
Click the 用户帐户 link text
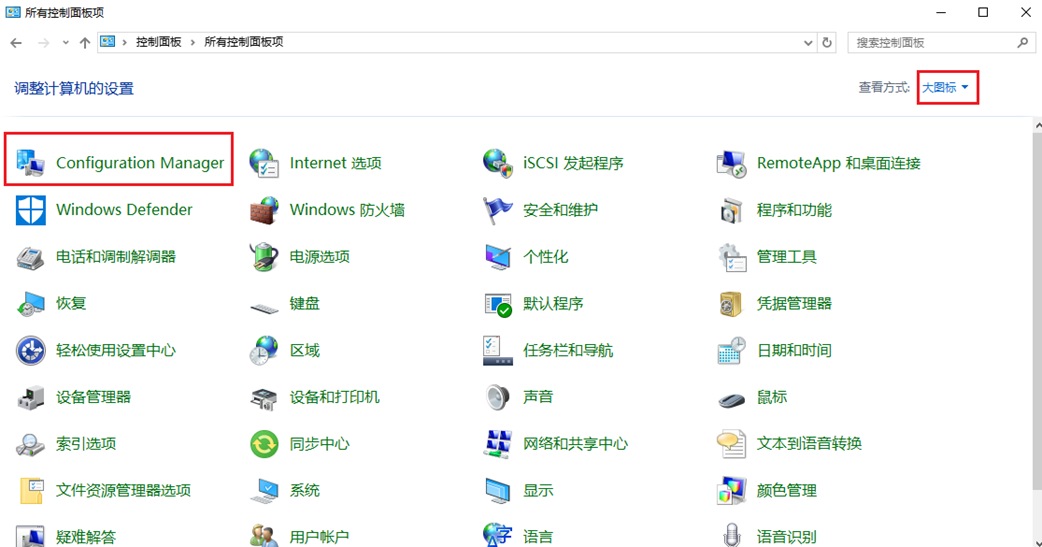(319, 536)
